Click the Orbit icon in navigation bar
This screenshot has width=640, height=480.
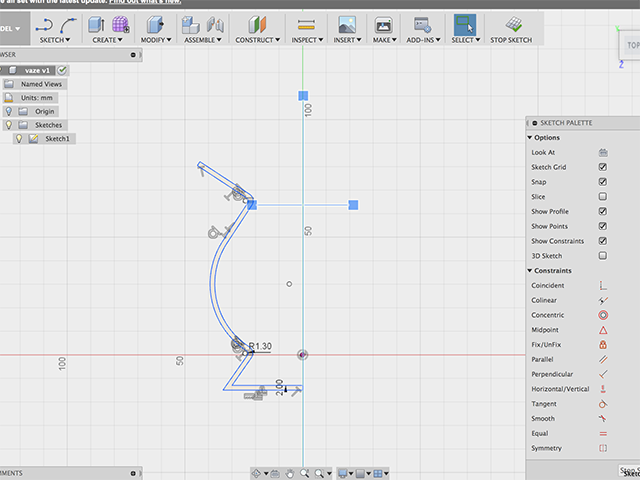click(256, 473)
